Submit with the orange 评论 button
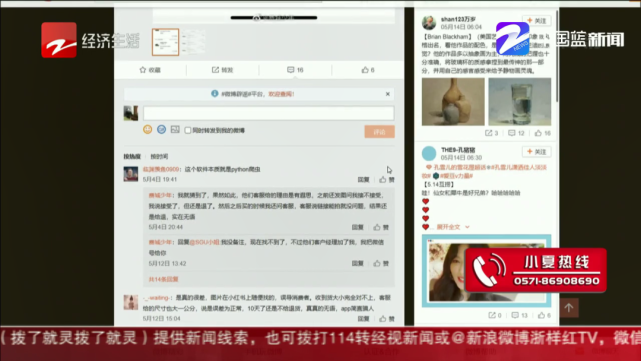The height and width of the screenshot is (361, 641). pos(379,132)
